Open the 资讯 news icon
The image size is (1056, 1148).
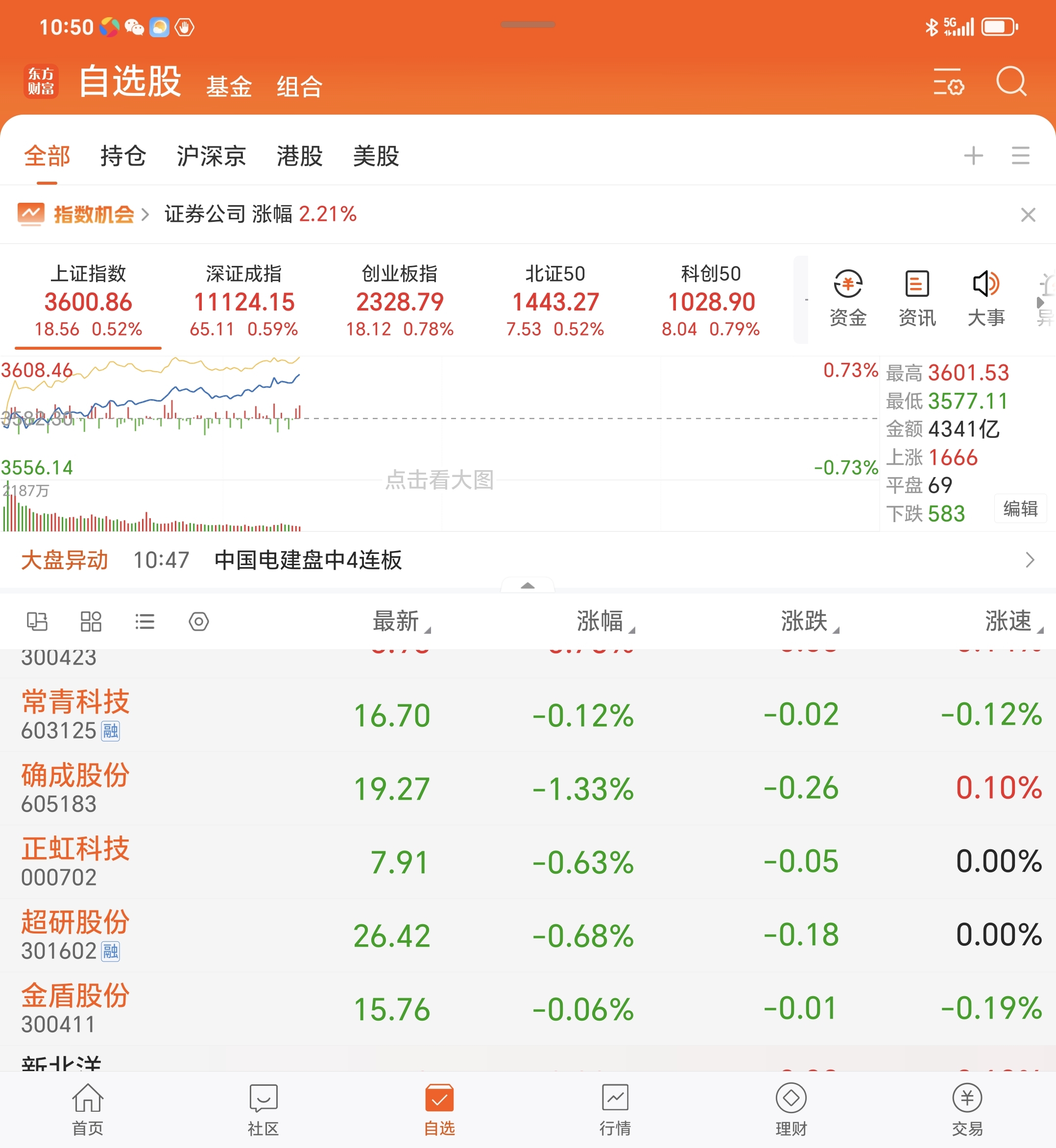tap(917, 299)
